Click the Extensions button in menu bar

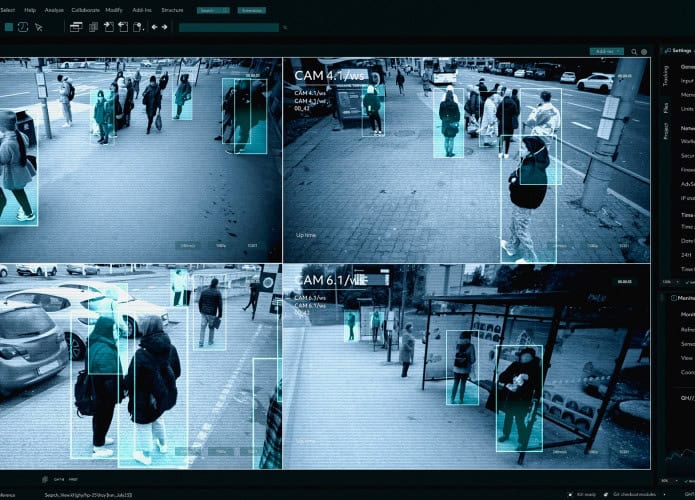(x=252, y=10)
